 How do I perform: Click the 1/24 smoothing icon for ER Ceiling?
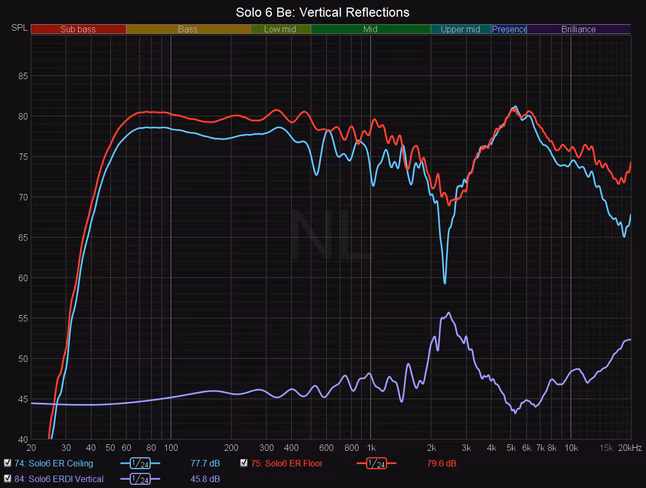pyautogui.click(x=140, y=464)
